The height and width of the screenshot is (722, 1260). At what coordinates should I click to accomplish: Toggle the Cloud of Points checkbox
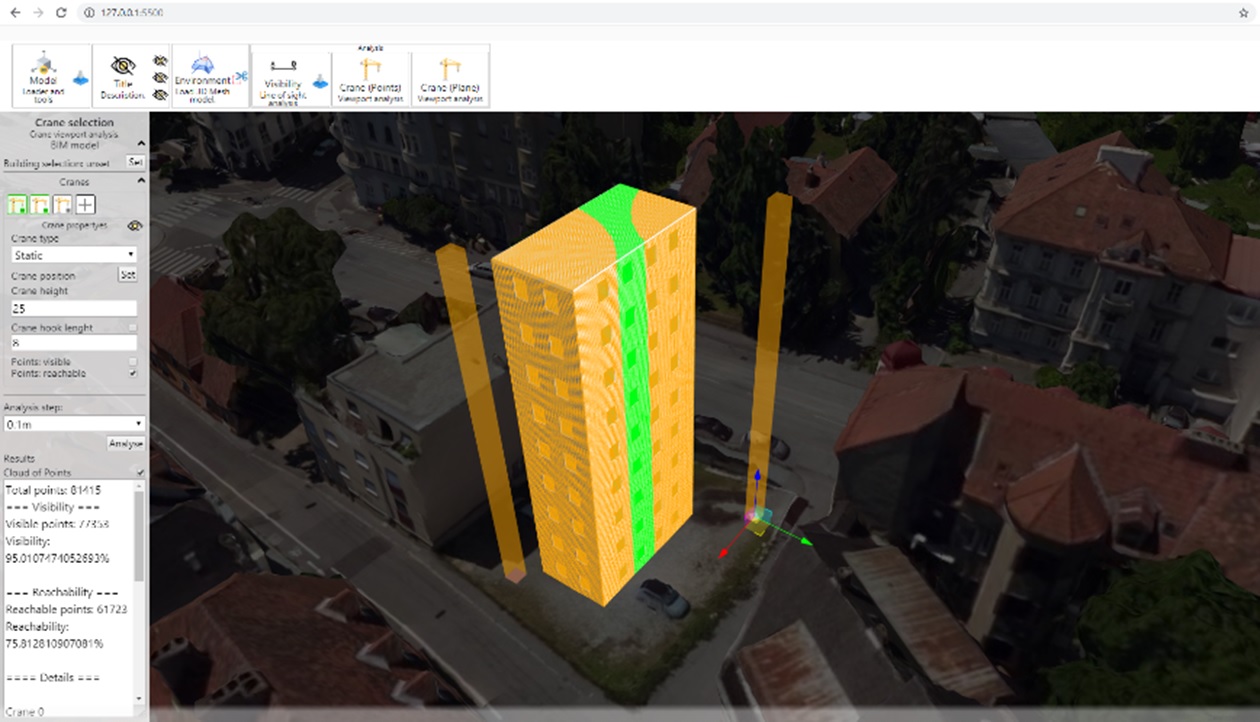pos(140,472)
